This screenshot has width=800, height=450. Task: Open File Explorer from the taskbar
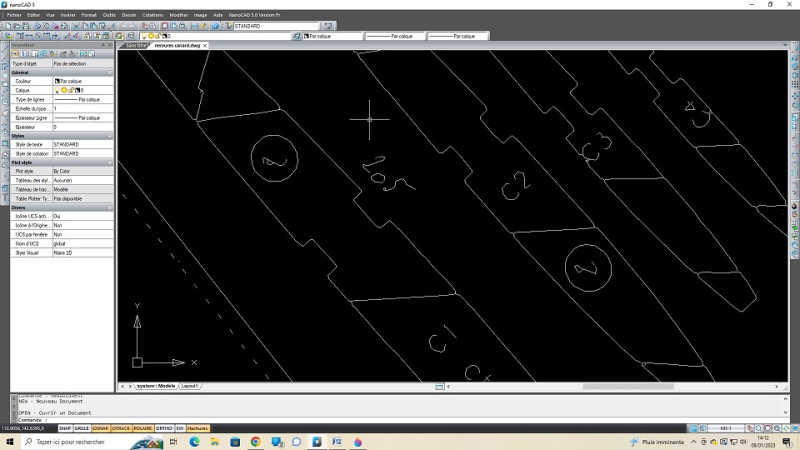coord(215,442)
